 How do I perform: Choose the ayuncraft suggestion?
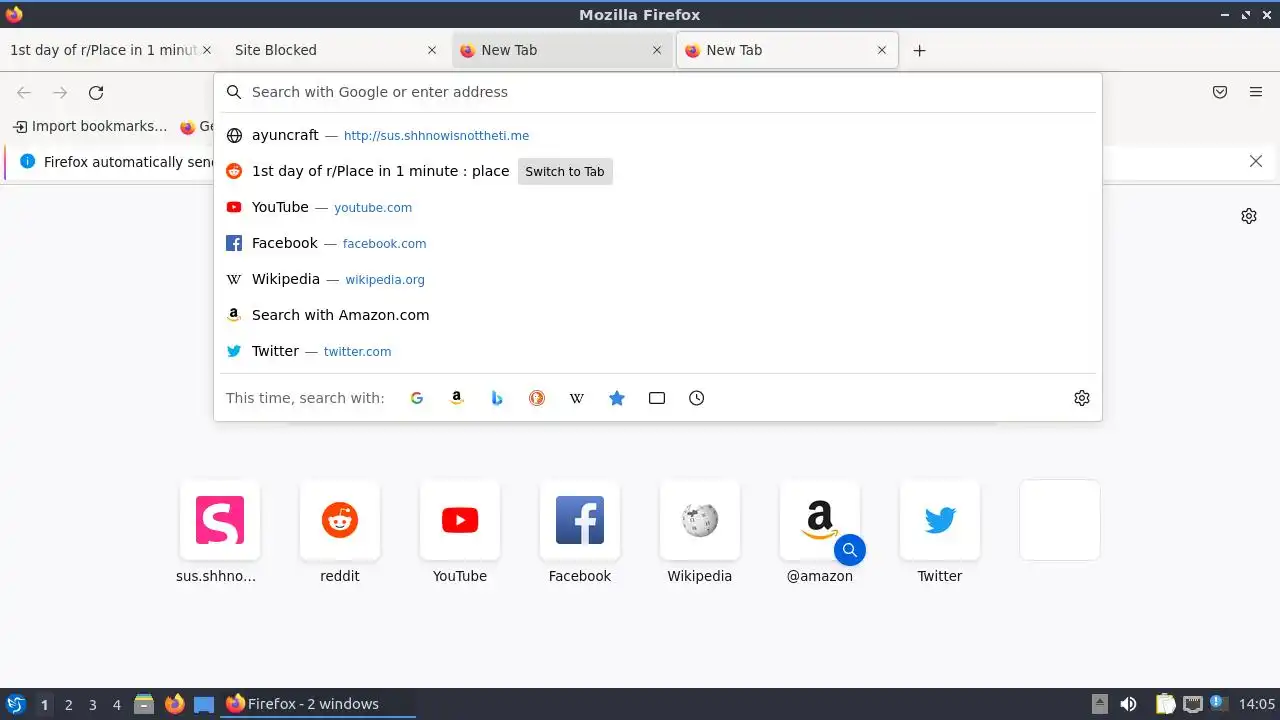pos(658,135)
